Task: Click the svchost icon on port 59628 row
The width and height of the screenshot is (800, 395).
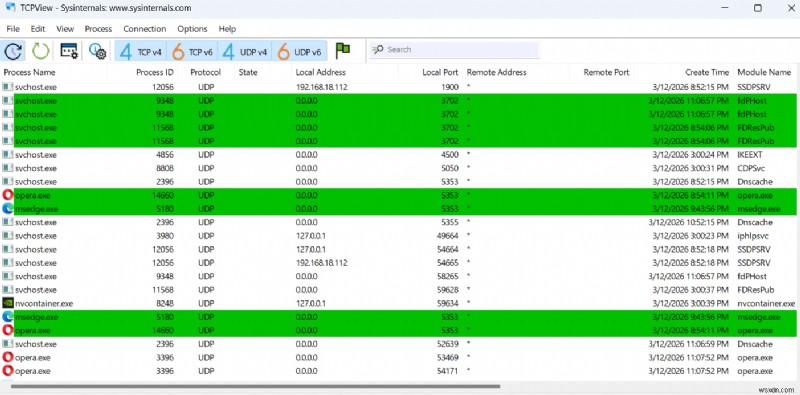Action: tap(8, 290)
